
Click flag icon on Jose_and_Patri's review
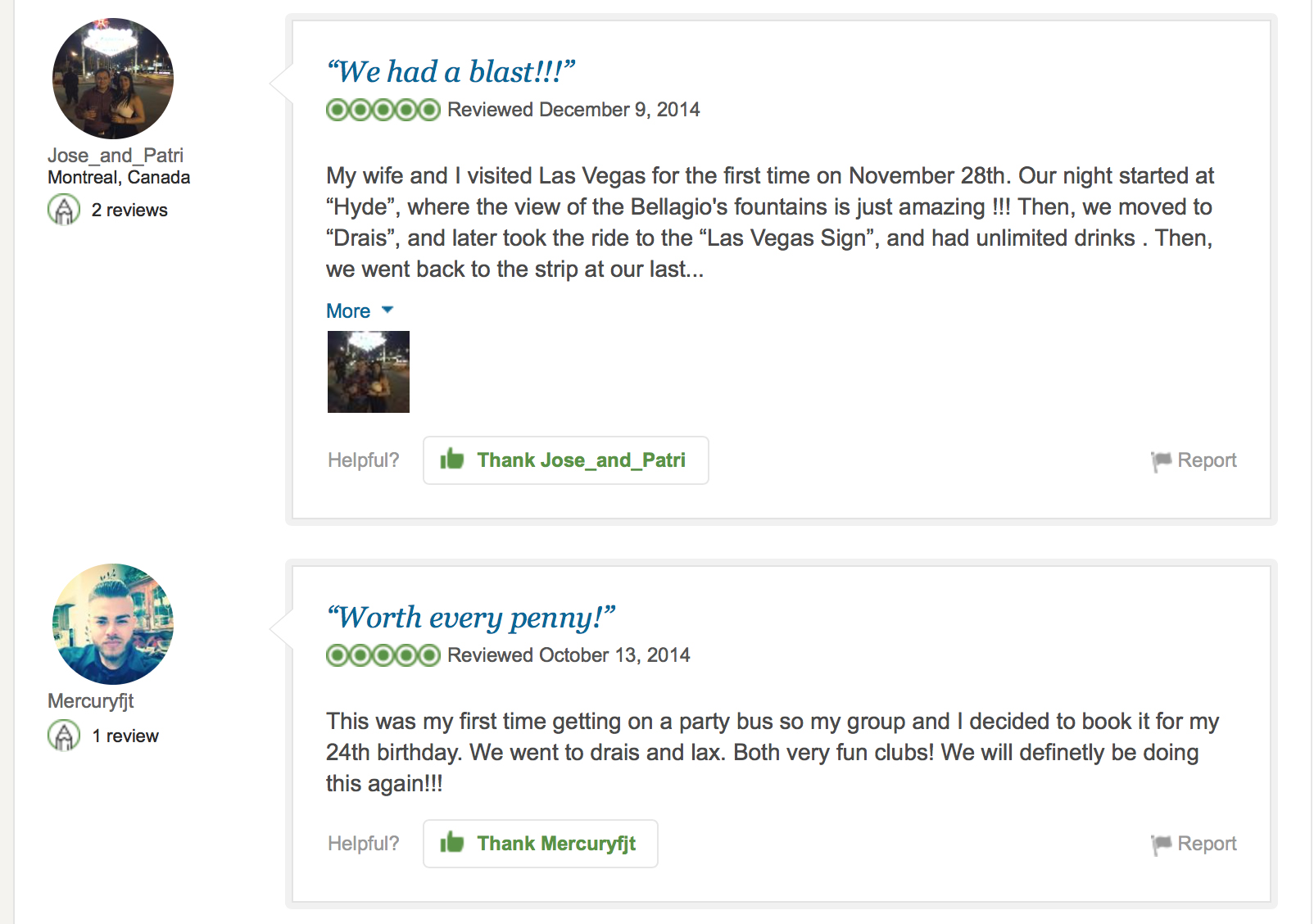[x=1161, y=461]
